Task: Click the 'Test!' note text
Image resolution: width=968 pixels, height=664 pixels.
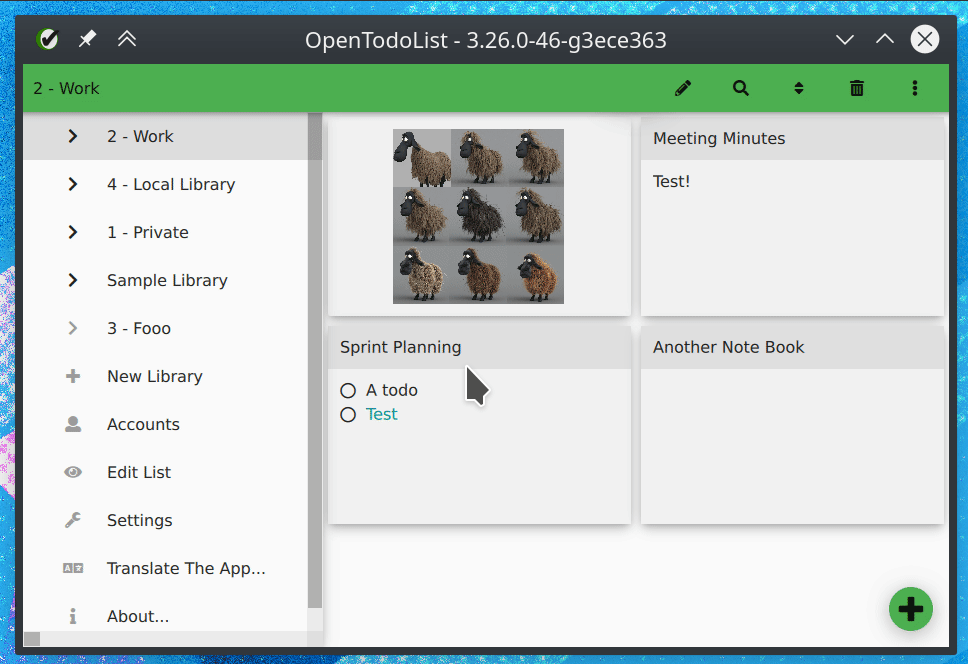Action: (x=671, y=181)
